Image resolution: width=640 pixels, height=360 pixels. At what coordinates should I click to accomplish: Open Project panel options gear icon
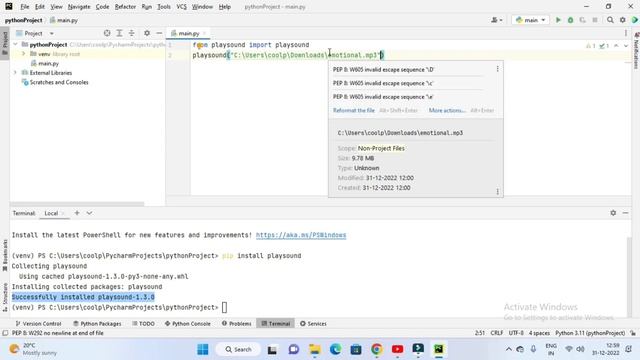coord(147,33)
